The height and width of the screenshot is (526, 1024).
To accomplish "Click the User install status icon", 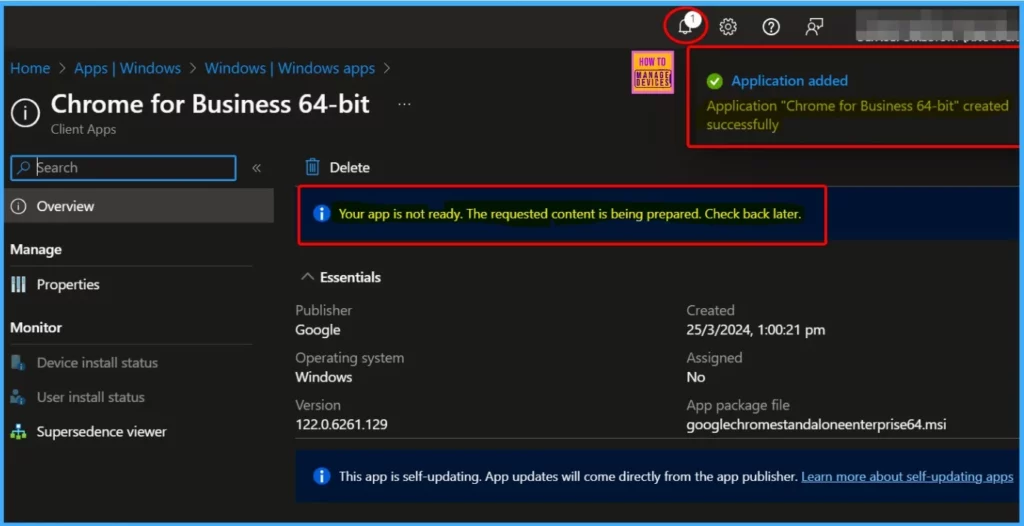I will tap(18, 397).
